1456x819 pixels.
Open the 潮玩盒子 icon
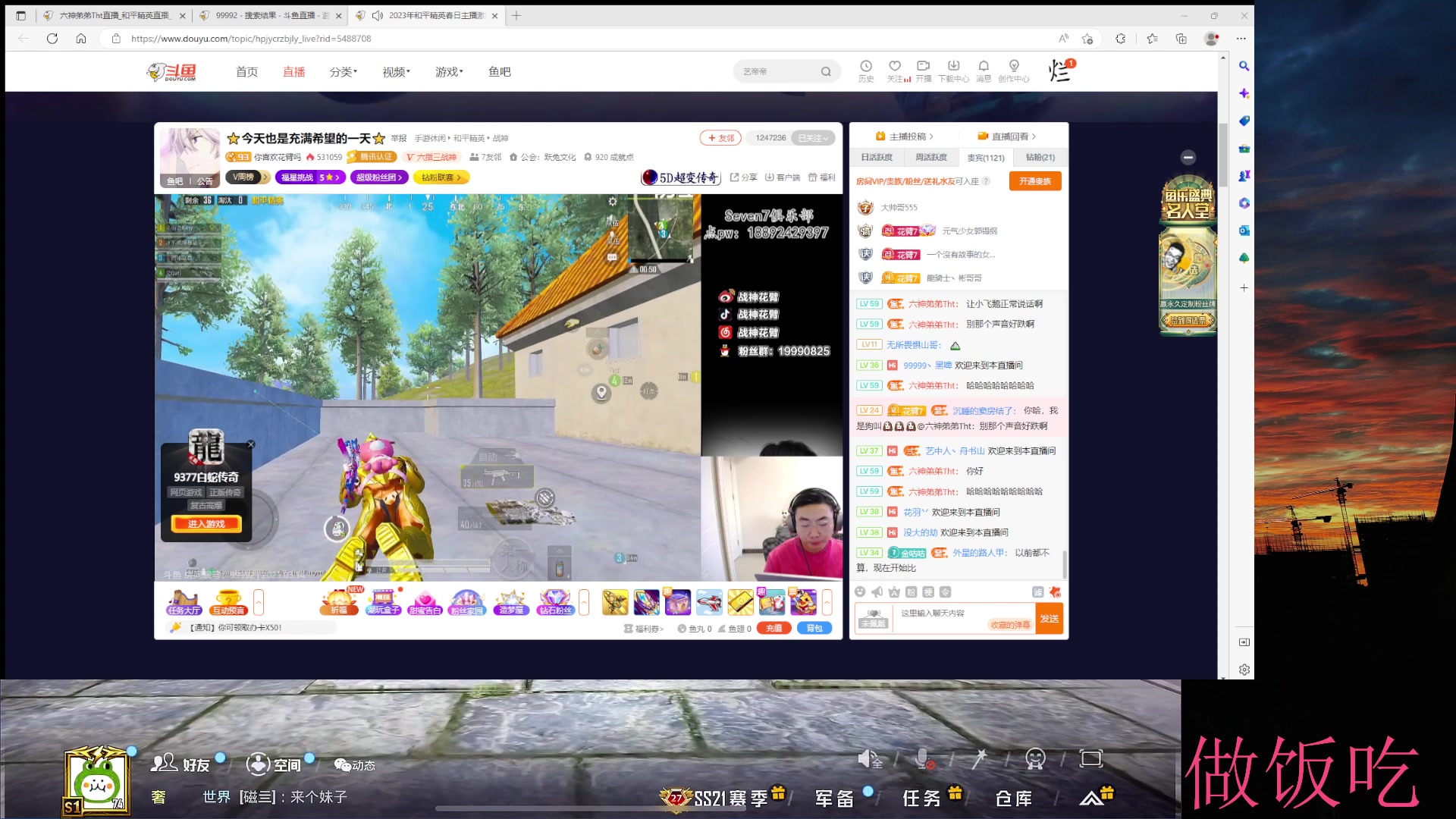[383, 602]
